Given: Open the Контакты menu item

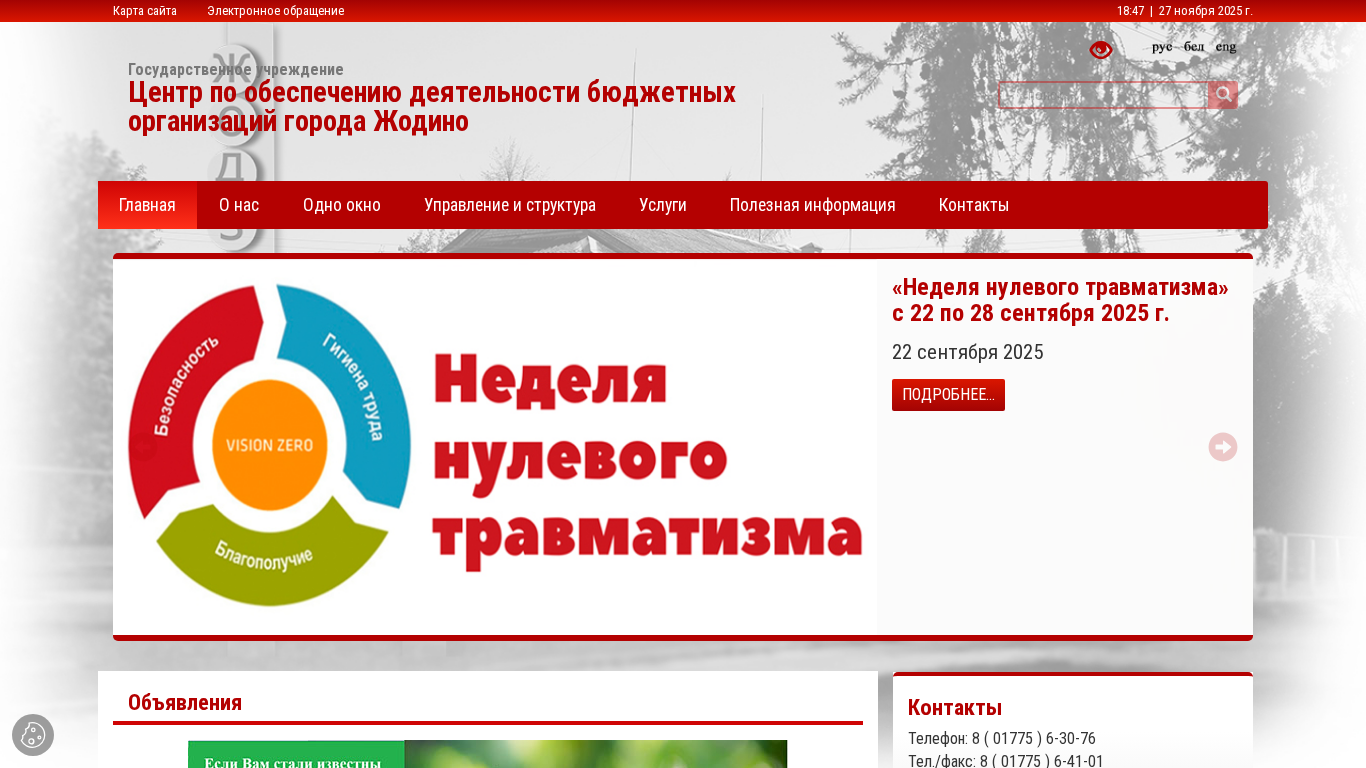Looking at the screenshot, I should 974,205.
